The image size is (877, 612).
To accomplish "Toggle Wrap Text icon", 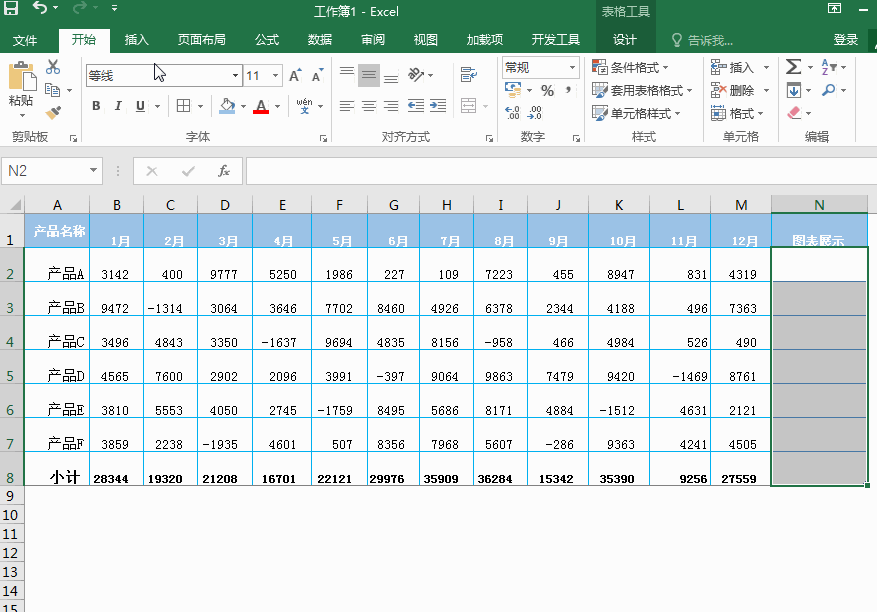I will tap(469, 74).
